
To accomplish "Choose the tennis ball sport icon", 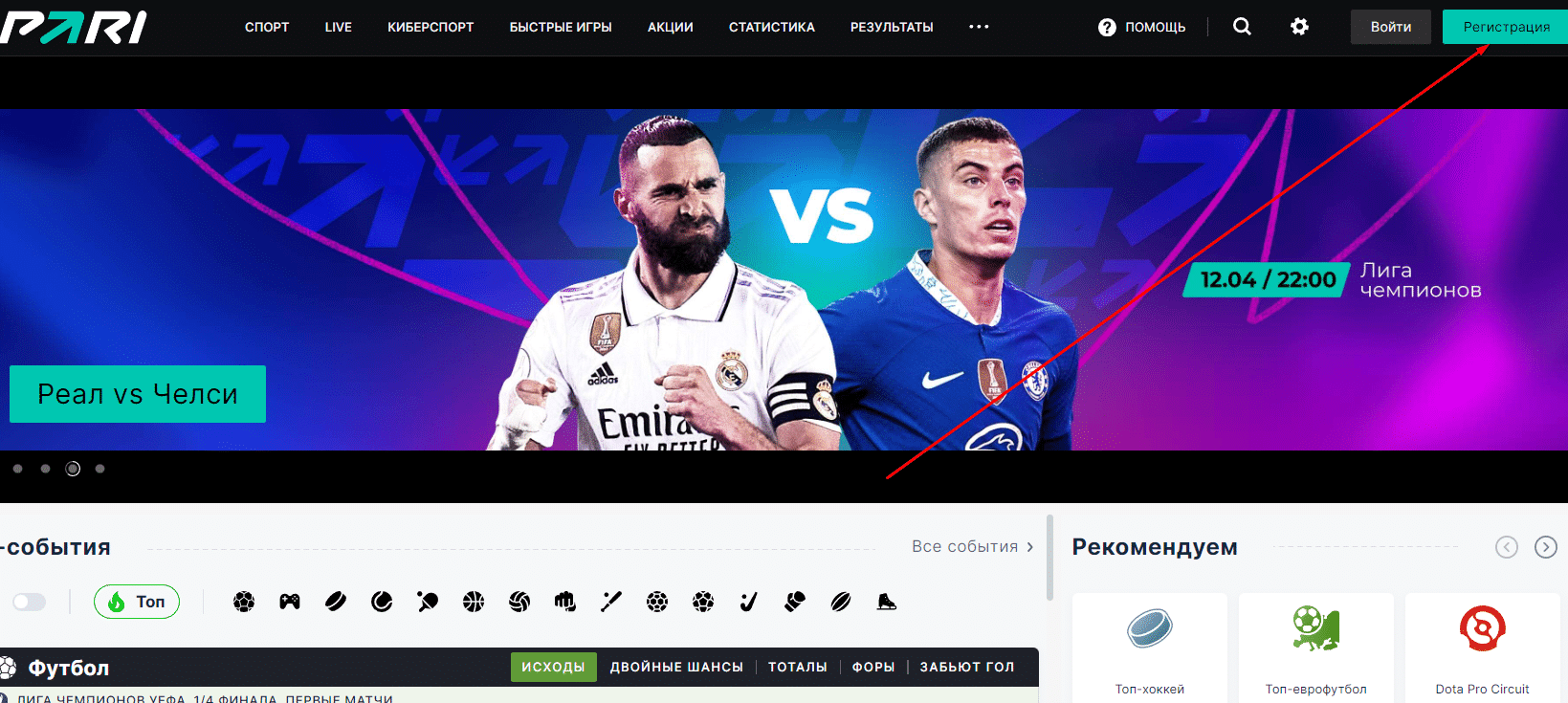I will (x=382, y=602).
